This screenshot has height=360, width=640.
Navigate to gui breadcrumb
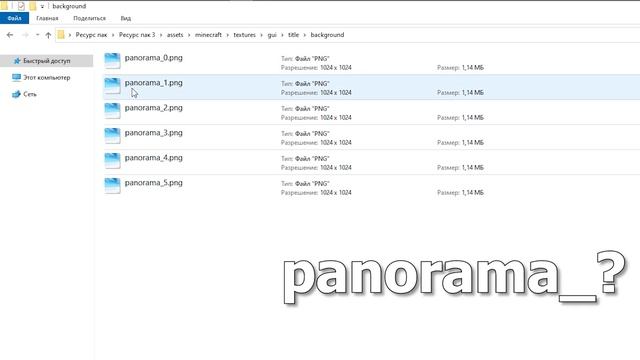pos(272,35)
